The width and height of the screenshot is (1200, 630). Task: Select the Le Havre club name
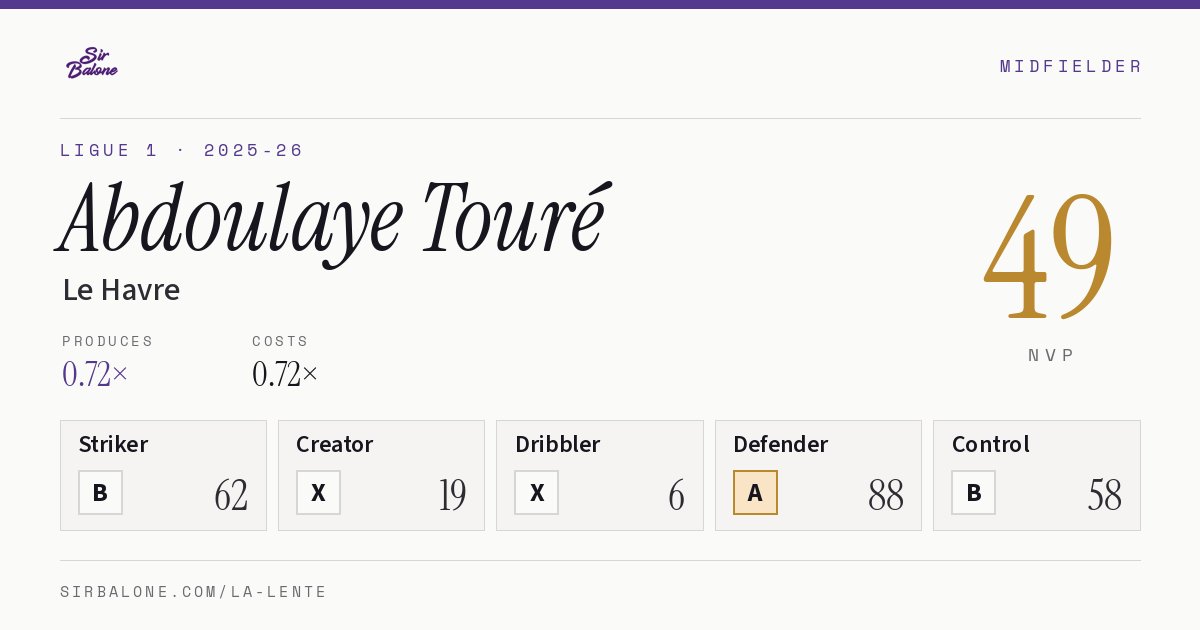pyautogui.click(x=121, y=290)
